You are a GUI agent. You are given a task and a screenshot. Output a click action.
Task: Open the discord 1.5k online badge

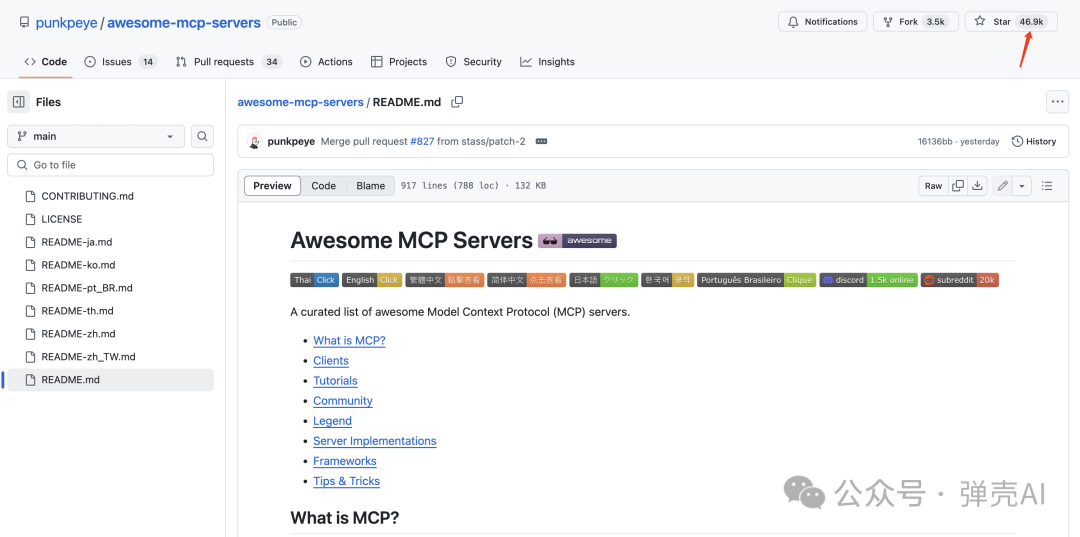tap(869, 280)
